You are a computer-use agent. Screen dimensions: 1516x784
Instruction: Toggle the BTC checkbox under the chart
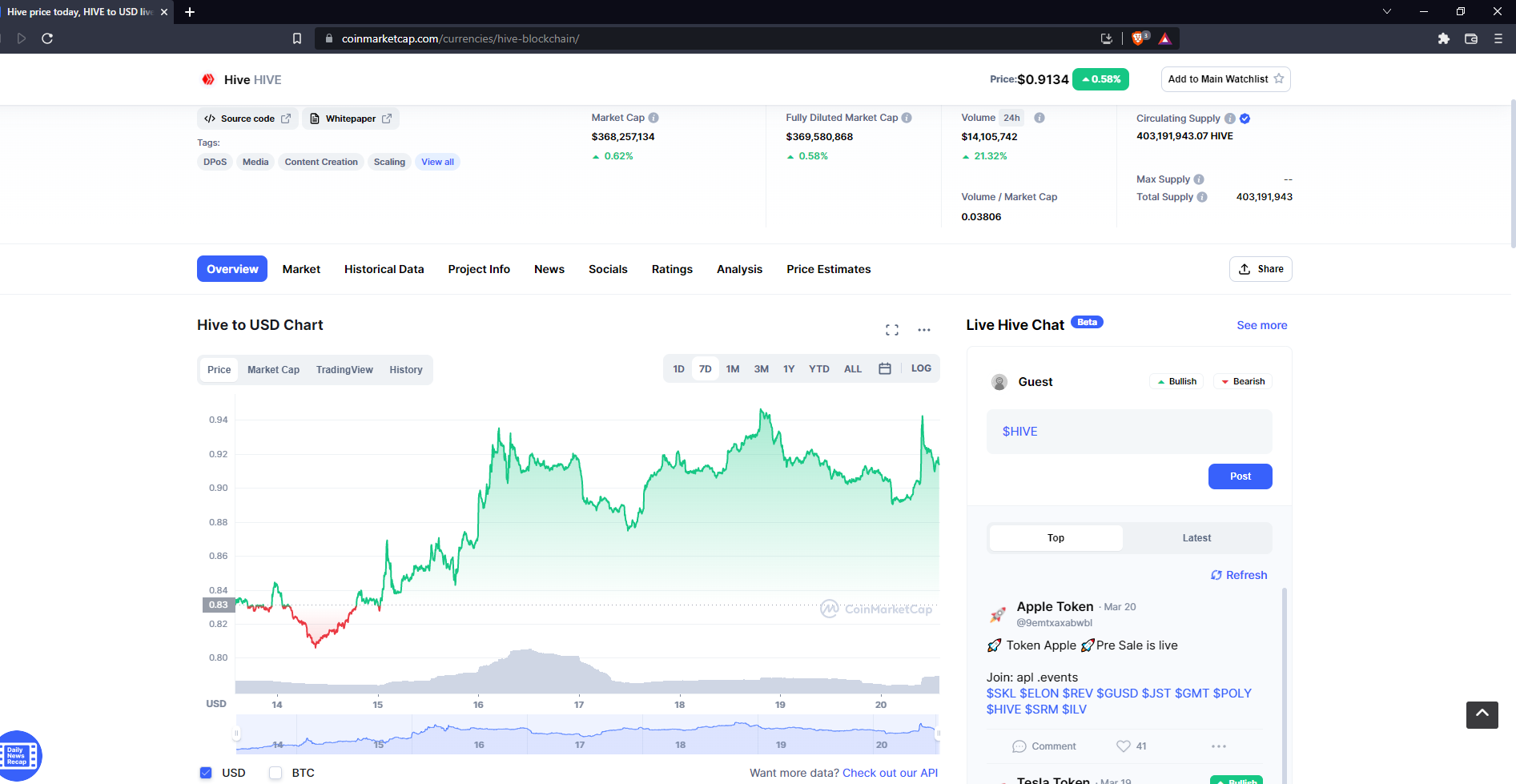275,773
